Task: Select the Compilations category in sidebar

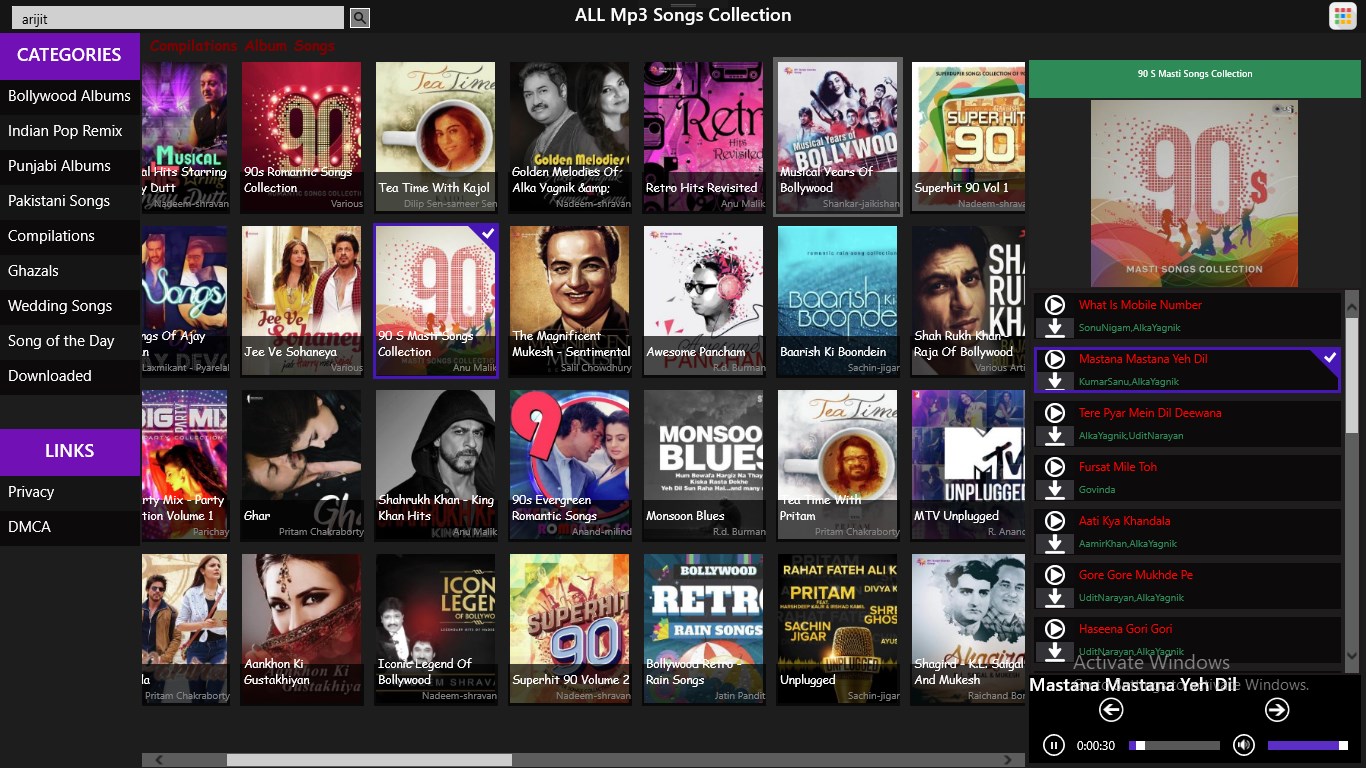Action: (x=70, y=236)
